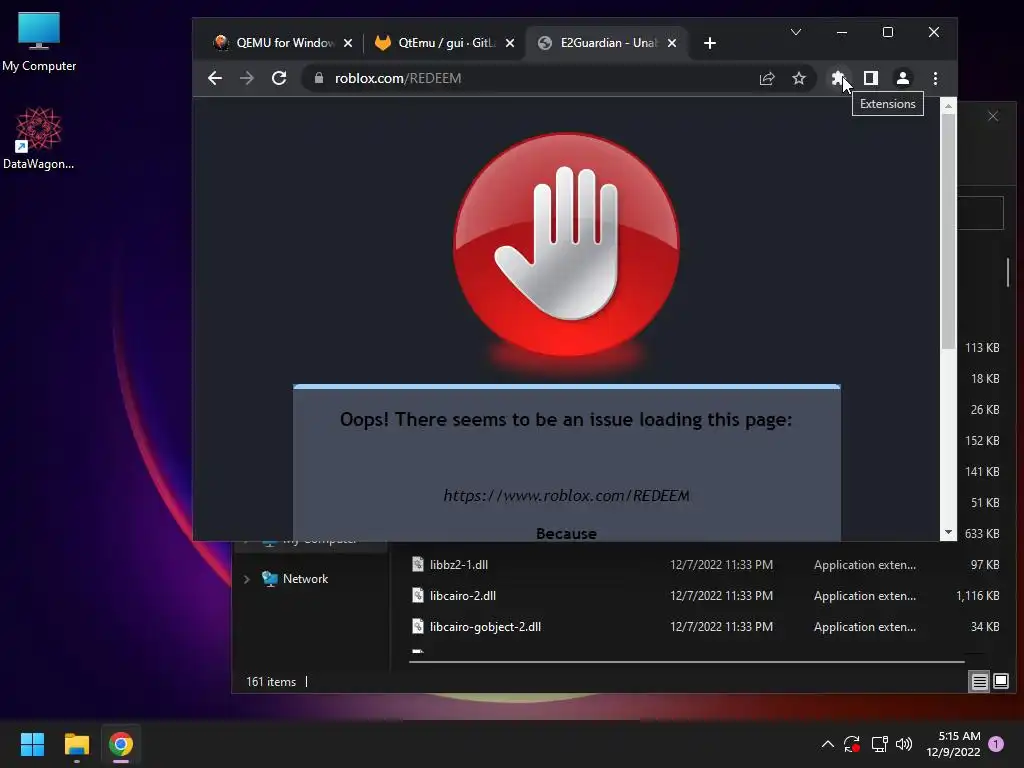Open the Windows Start menu
The image size is (1024, 768).
(x=32, y=744)
